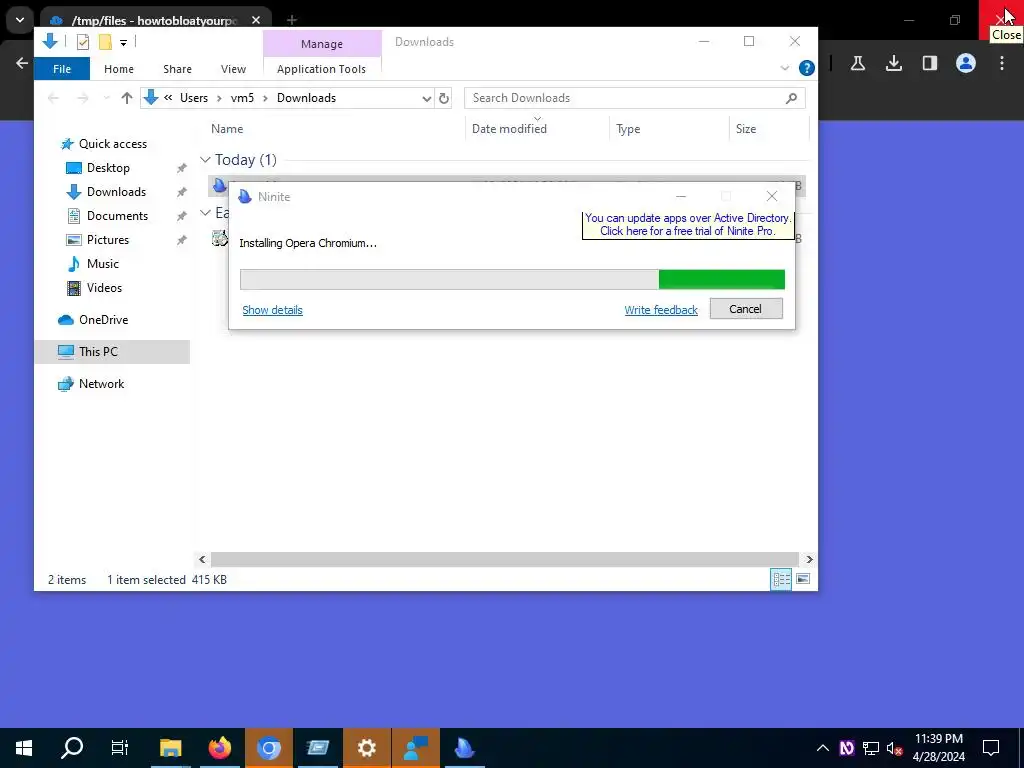The width and height of the screenshot is (1024, 768).
Task: Sort by the Type column
Action: pos(628,129)
